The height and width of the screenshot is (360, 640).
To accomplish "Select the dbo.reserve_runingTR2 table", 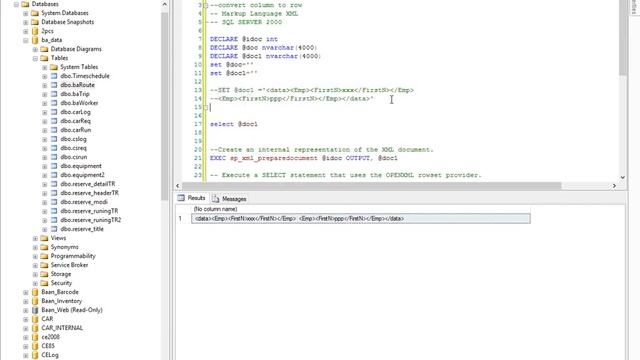I will pyautogui.click(x=91, y=220).
